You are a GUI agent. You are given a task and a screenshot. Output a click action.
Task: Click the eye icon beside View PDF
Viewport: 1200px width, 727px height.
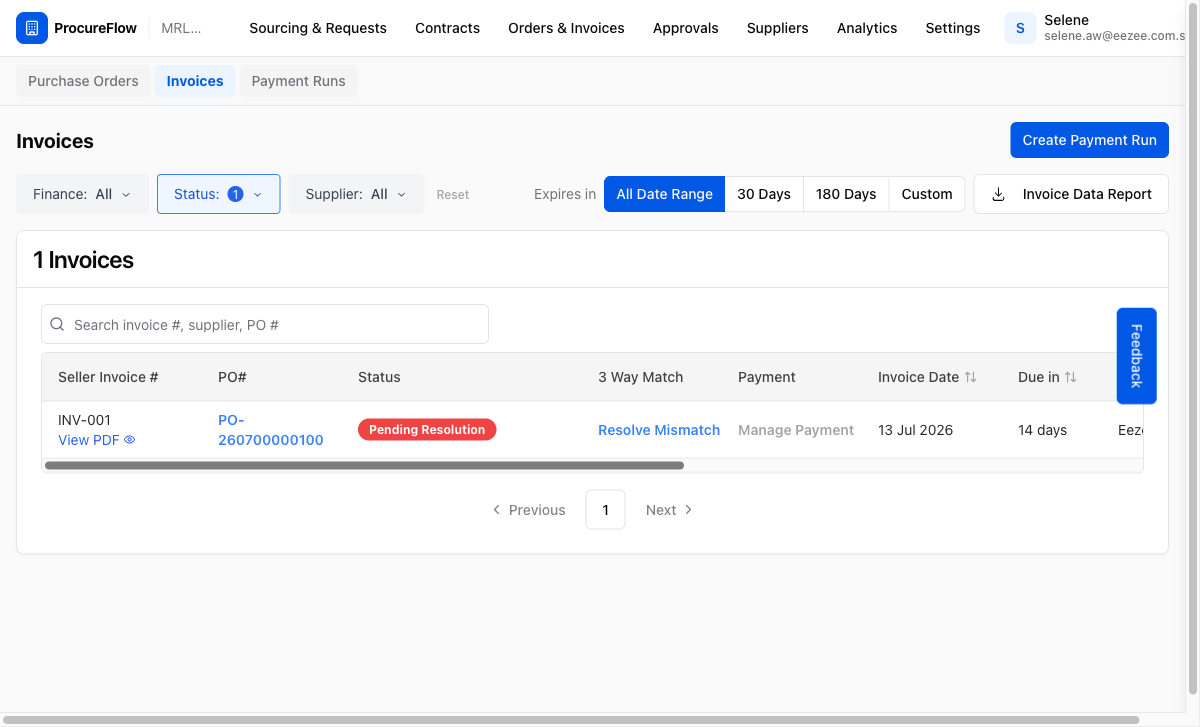(x=129, y=440)
